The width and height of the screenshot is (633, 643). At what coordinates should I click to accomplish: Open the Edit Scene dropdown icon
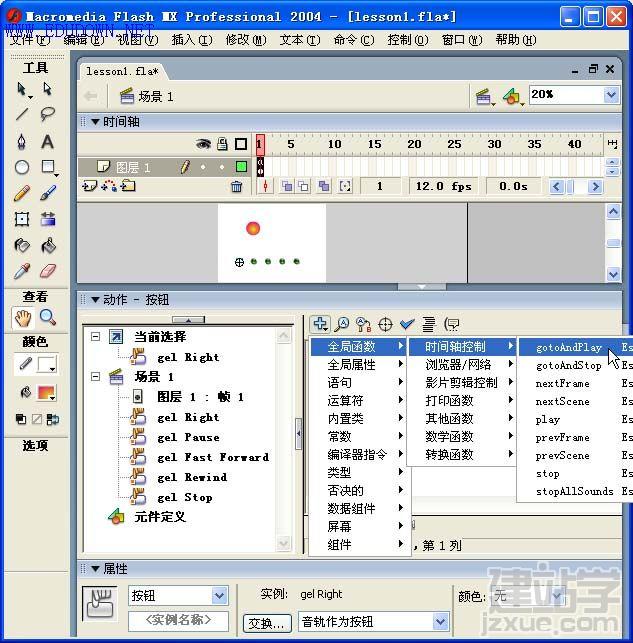(485, 98)
